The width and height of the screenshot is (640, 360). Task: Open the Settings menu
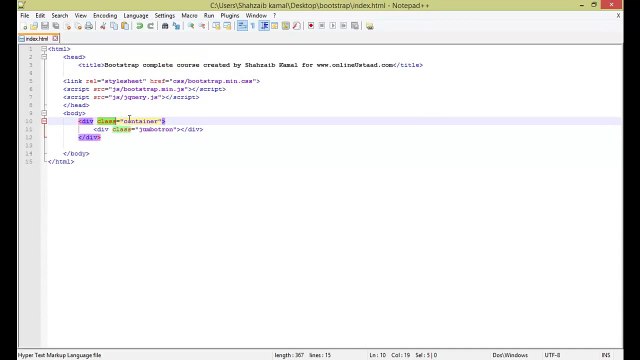(x=164, y=16)
